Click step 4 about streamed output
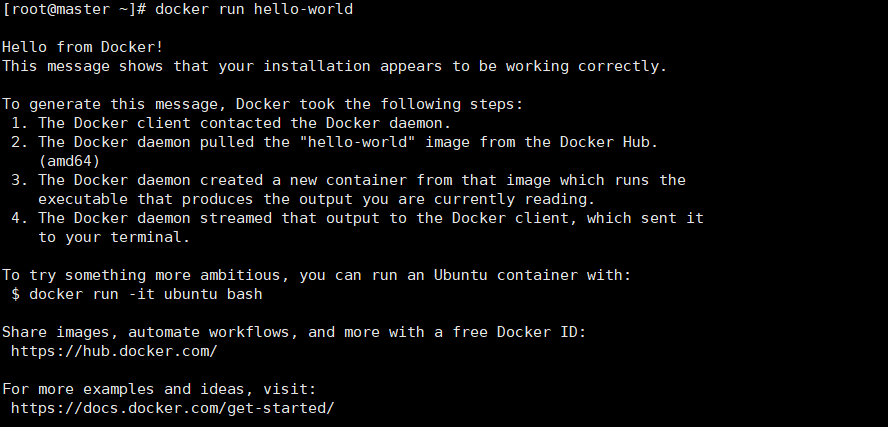 357,218
